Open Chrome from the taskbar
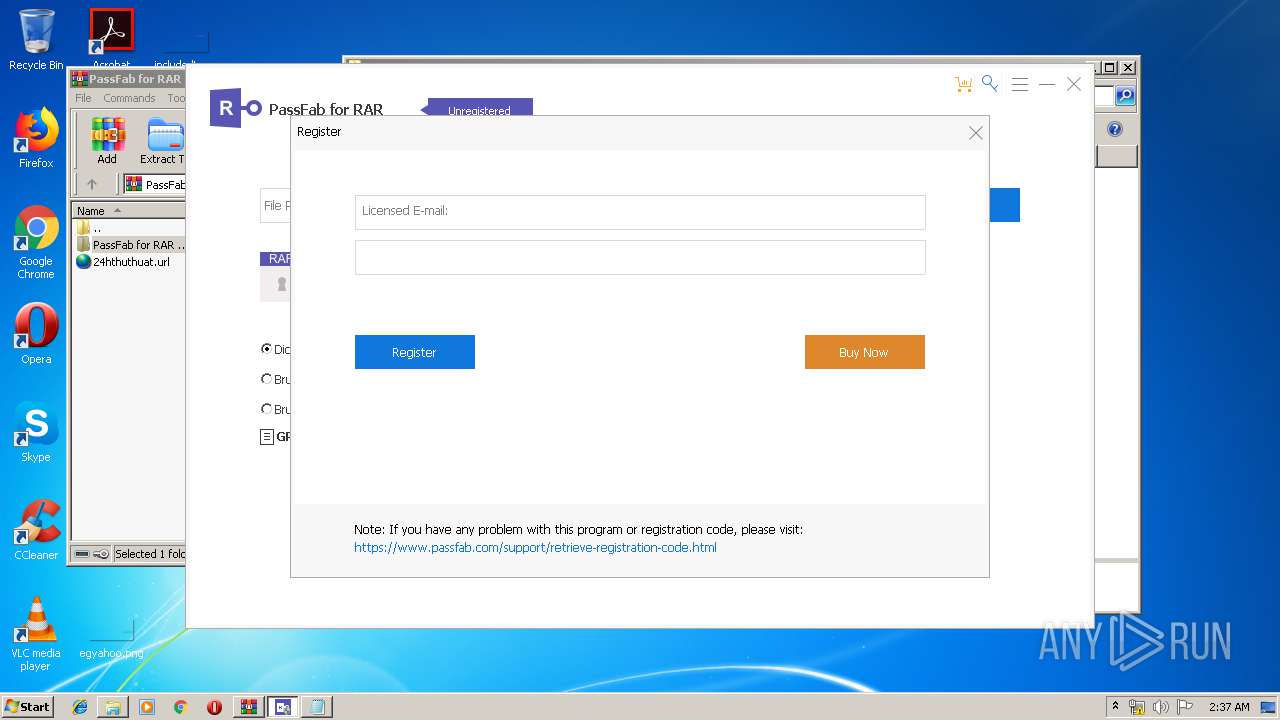 (180, 707)
